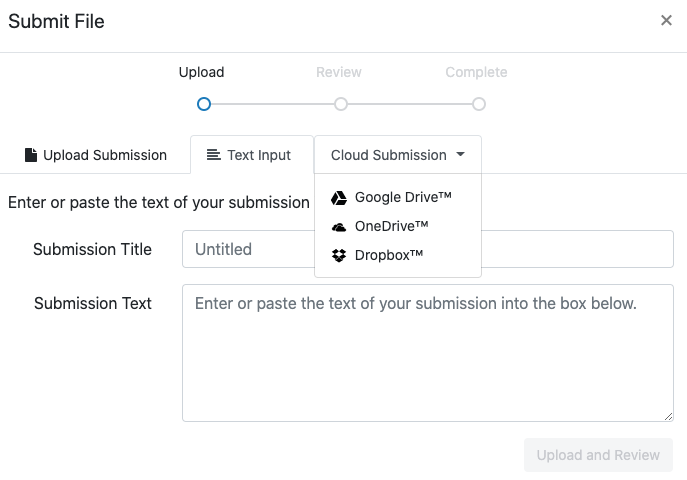Collapse the Cloud Submission dropdown arrow

point(460,155)
